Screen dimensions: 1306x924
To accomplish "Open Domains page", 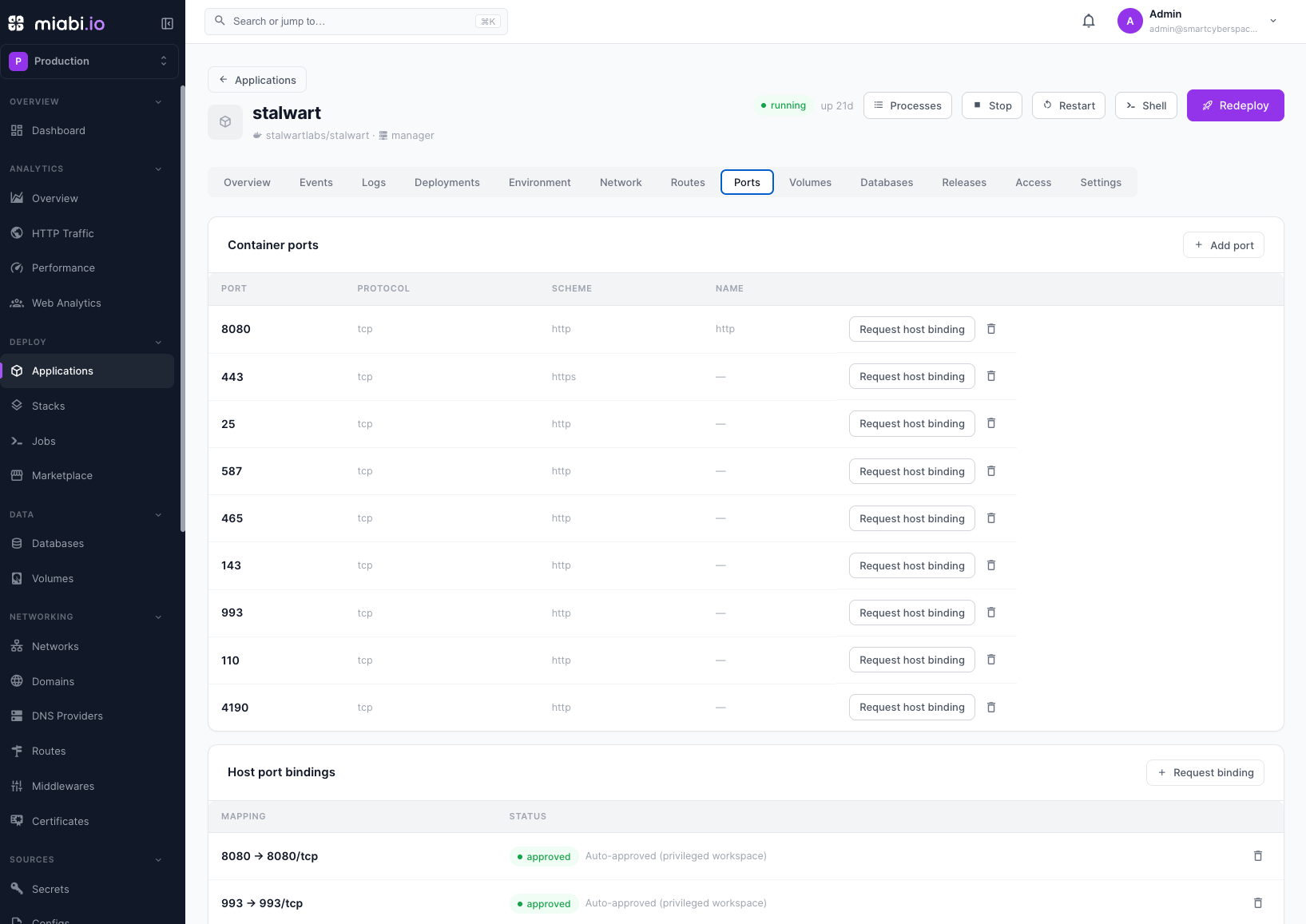I will [x=87, y=682].
